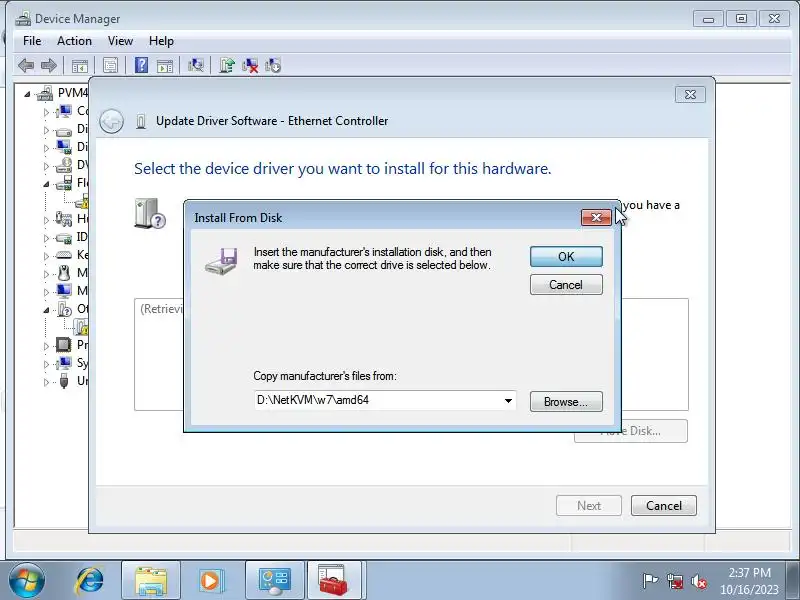Click the Uninstall red X toolbar icon

point(250,65)
